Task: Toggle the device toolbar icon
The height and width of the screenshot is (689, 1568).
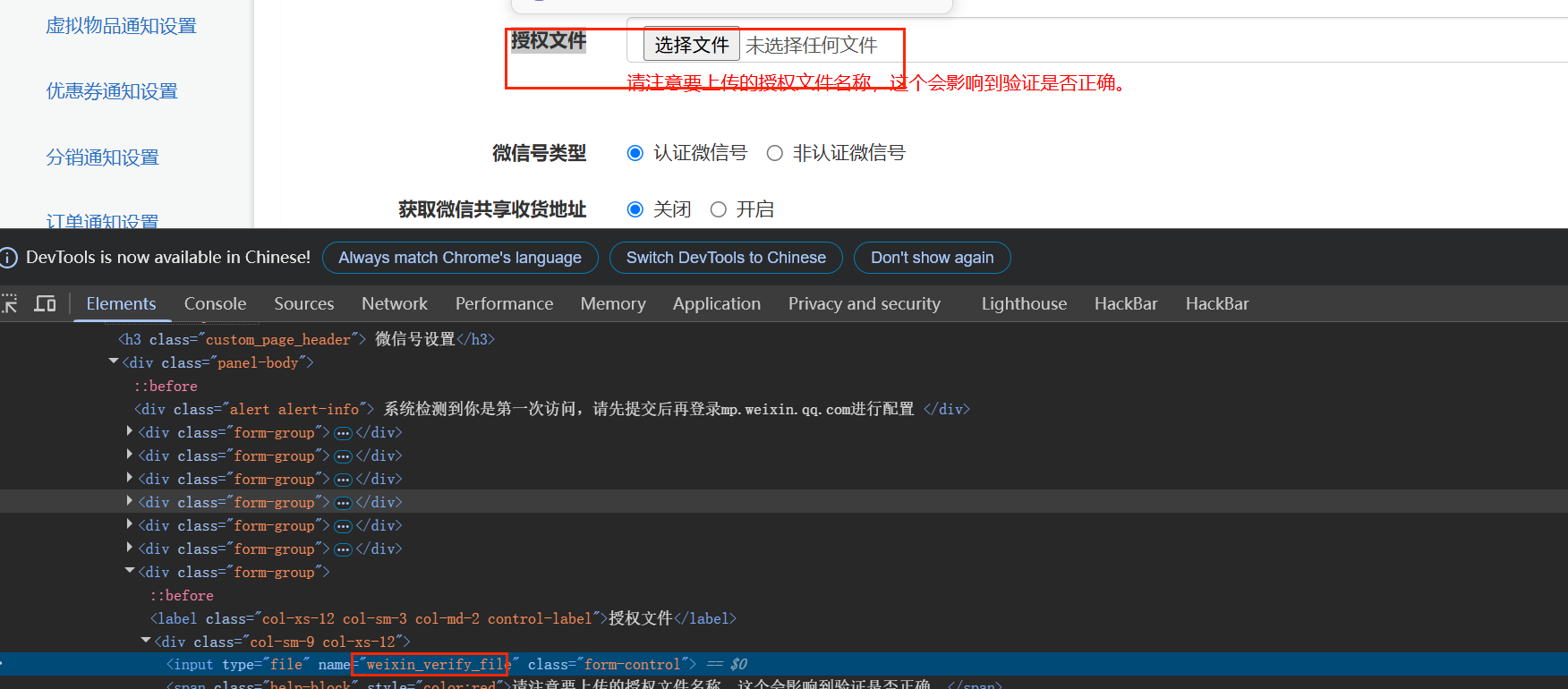Action: click(x=45, y=304)
